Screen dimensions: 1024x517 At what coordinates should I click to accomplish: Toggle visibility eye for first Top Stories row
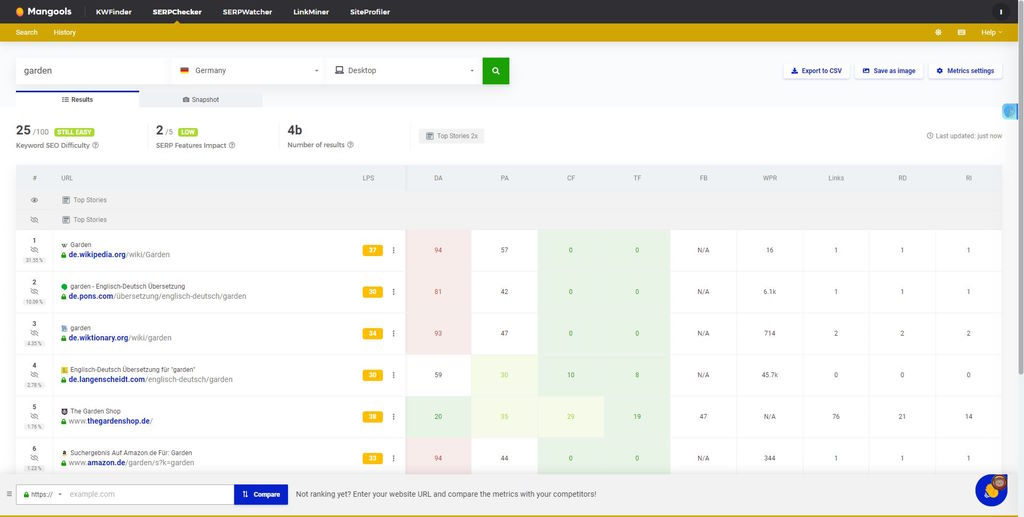[x=34, y=200]
